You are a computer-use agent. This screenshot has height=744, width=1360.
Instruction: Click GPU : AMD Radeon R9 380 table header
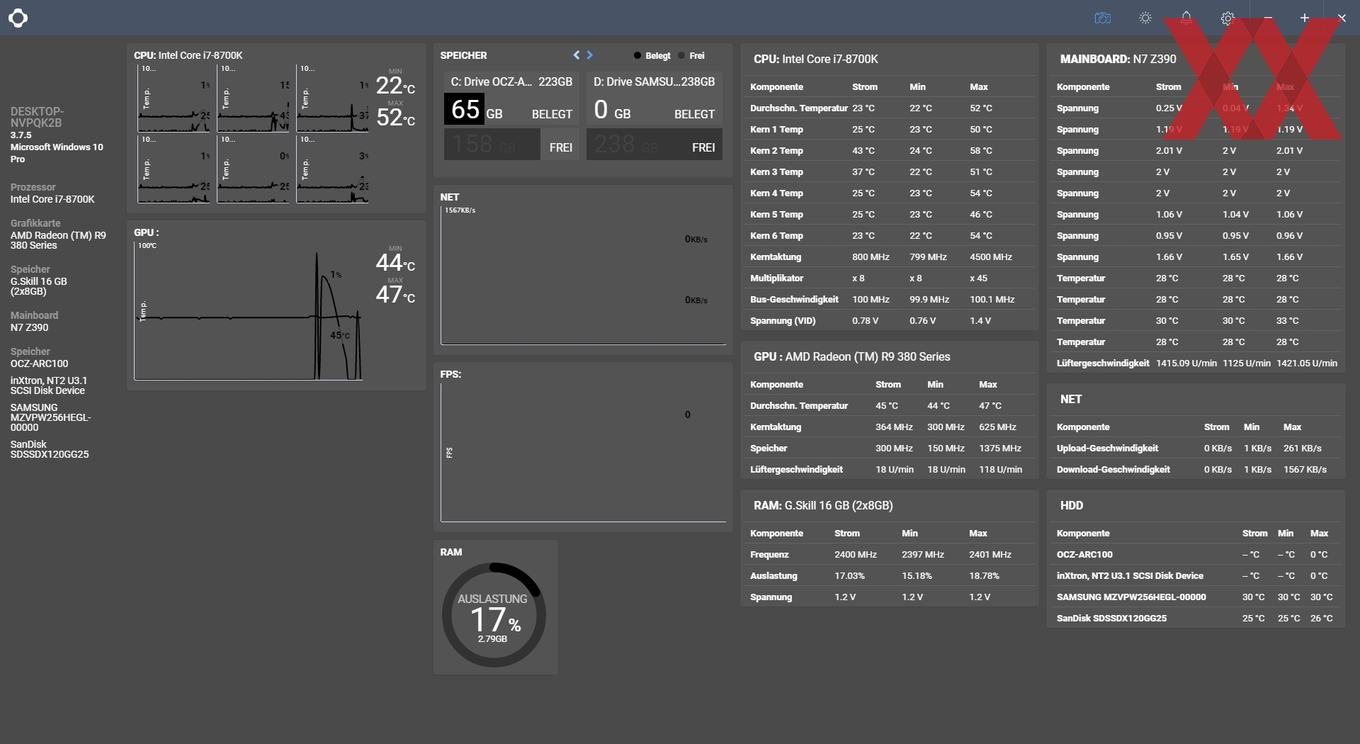tap(852, 357)
